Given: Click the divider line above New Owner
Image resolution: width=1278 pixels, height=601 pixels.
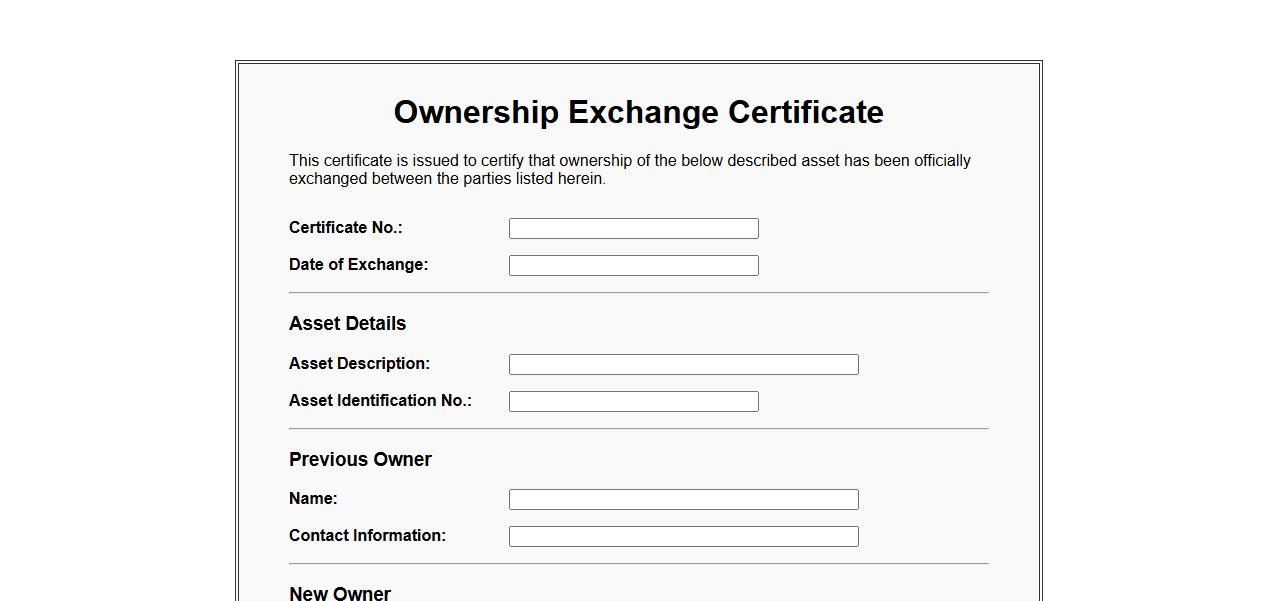Looking at the screenshot, I should click(x=638, y=564).
